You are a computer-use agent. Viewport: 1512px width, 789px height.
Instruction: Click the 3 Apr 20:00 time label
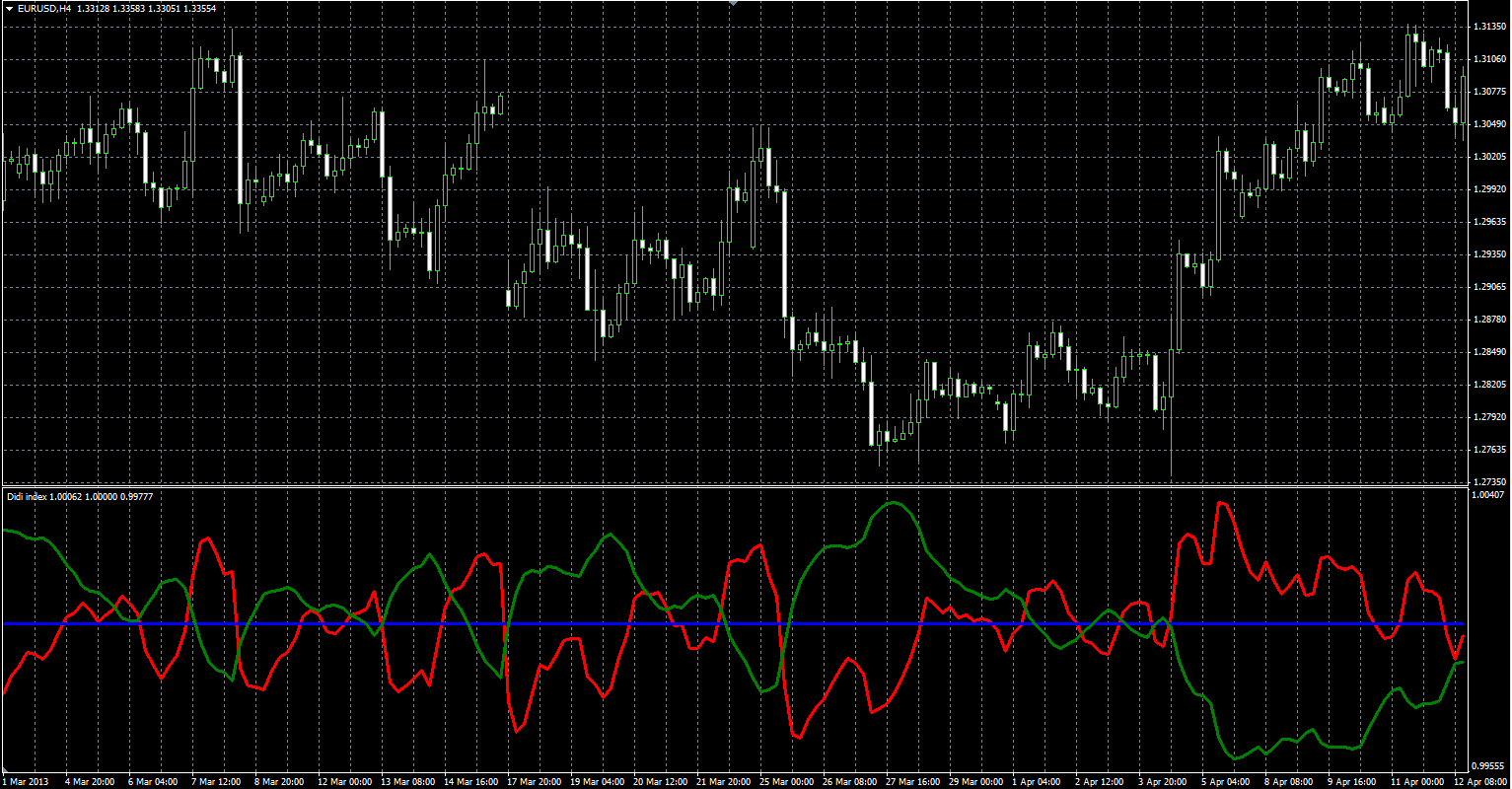coord(1162,782)
